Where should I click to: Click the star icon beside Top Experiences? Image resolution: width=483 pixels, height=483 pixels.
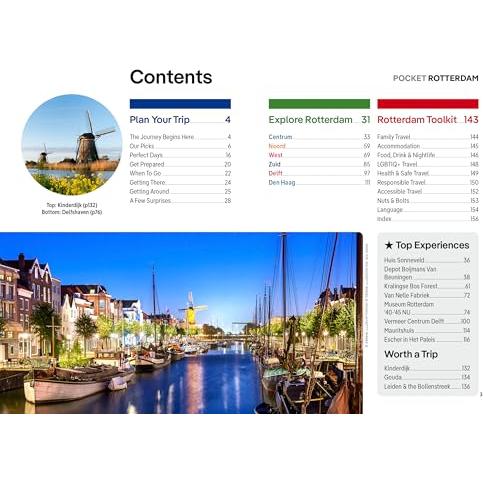coord(389,245)
